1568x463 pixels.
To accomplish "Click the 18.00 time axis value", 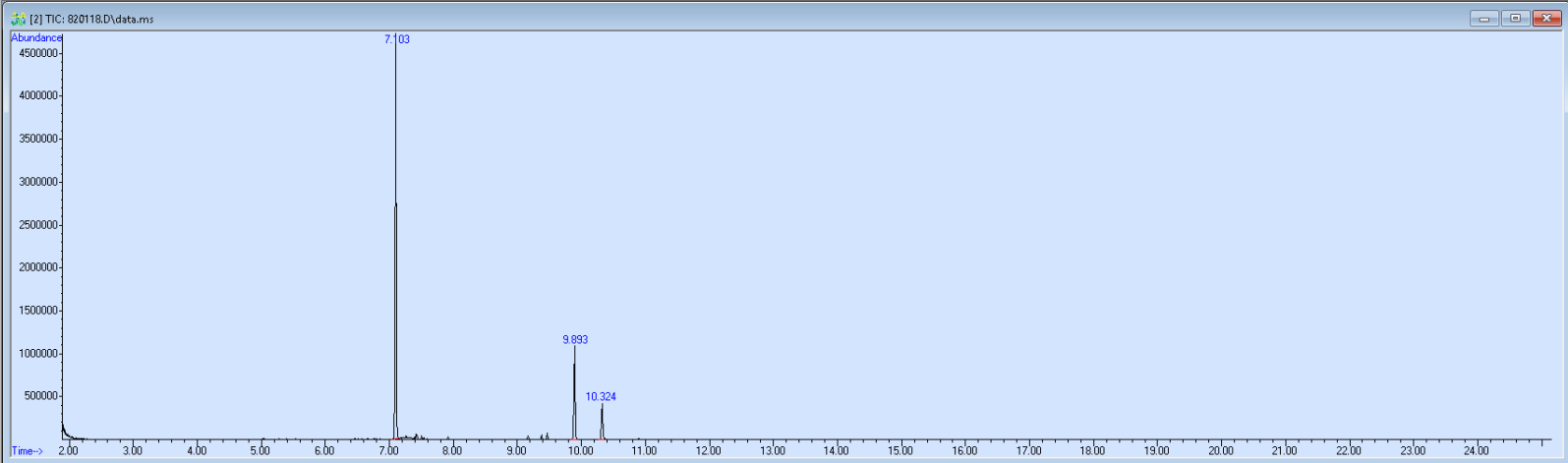I will 1092,451.
